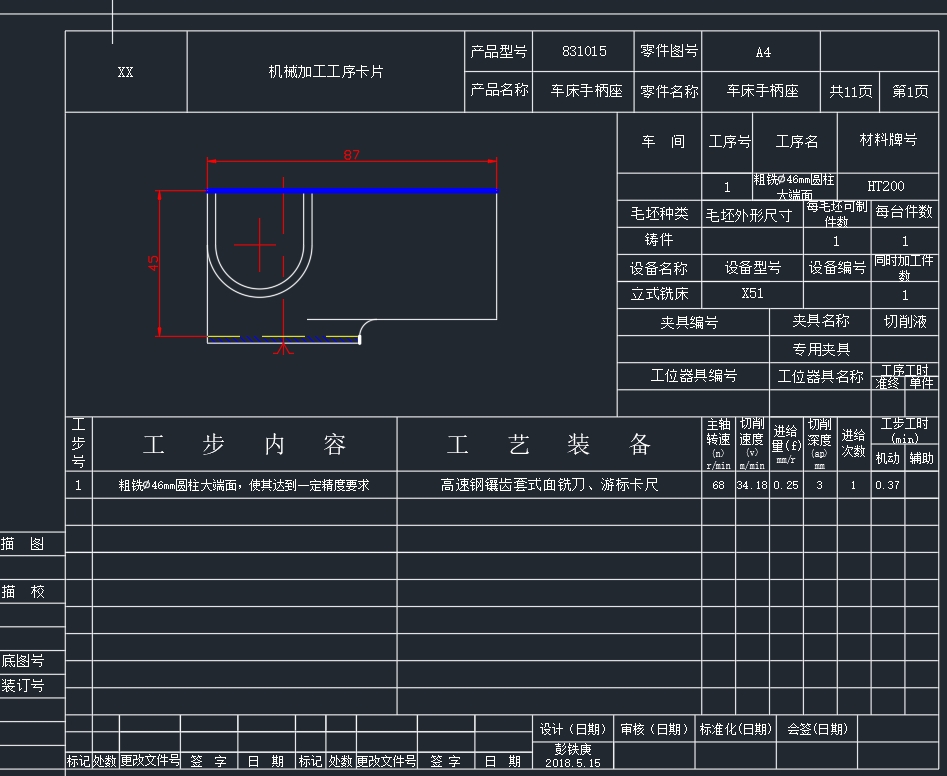Click the 共11页 page count text

850,91
